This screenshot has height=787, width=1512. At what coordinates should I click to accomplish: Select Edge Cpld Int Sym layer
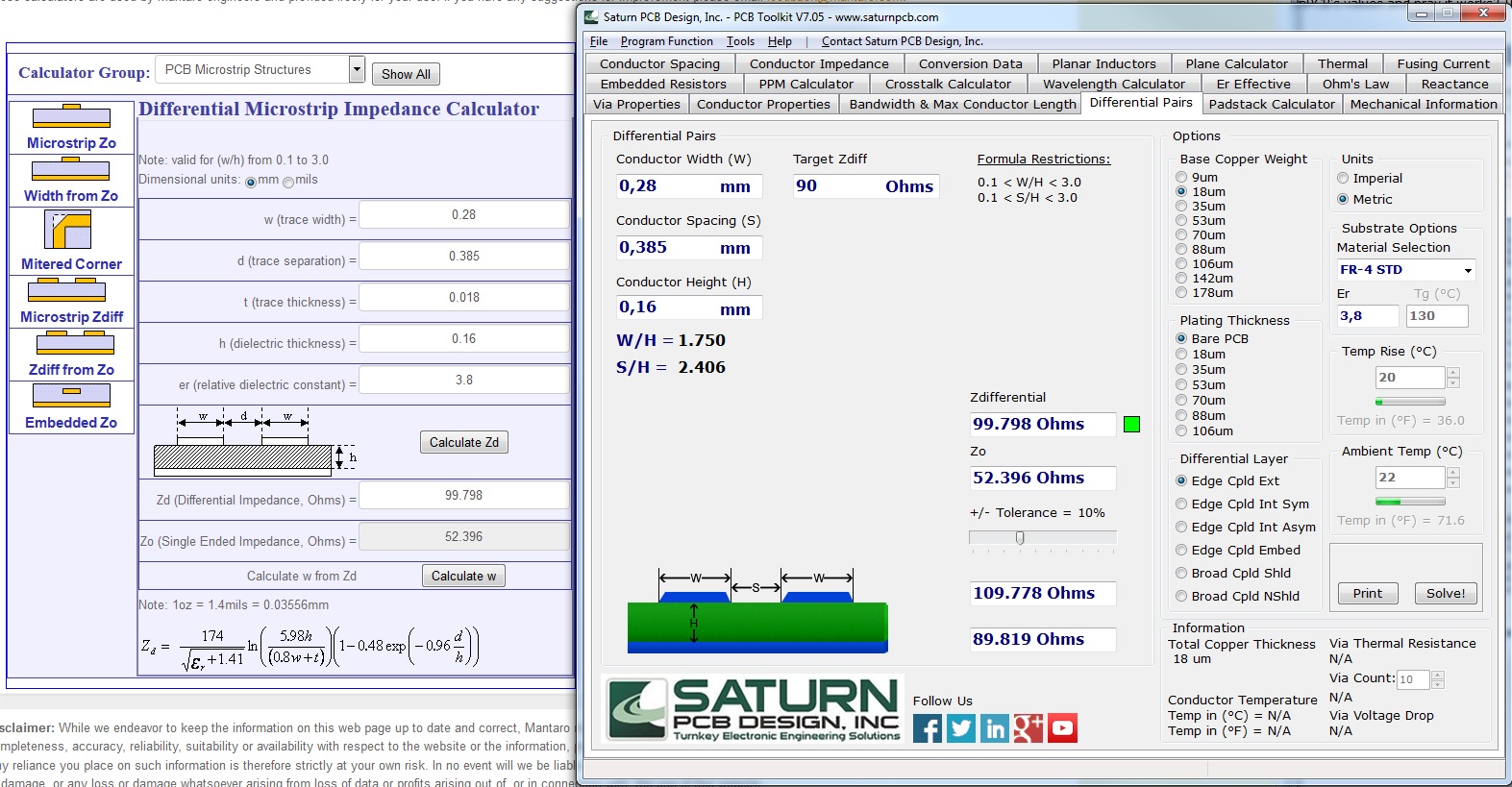coord(1181,504)
